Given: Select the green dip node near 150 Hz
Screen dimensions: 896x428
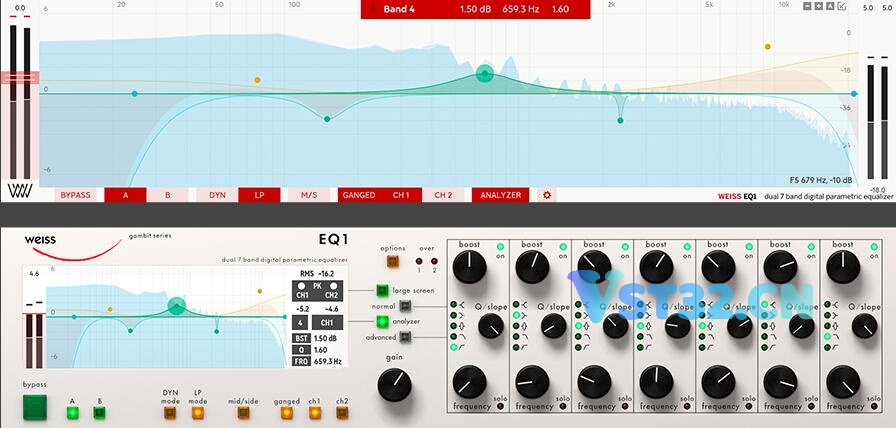Looking at the screenshot, I should tap(327, 119).
